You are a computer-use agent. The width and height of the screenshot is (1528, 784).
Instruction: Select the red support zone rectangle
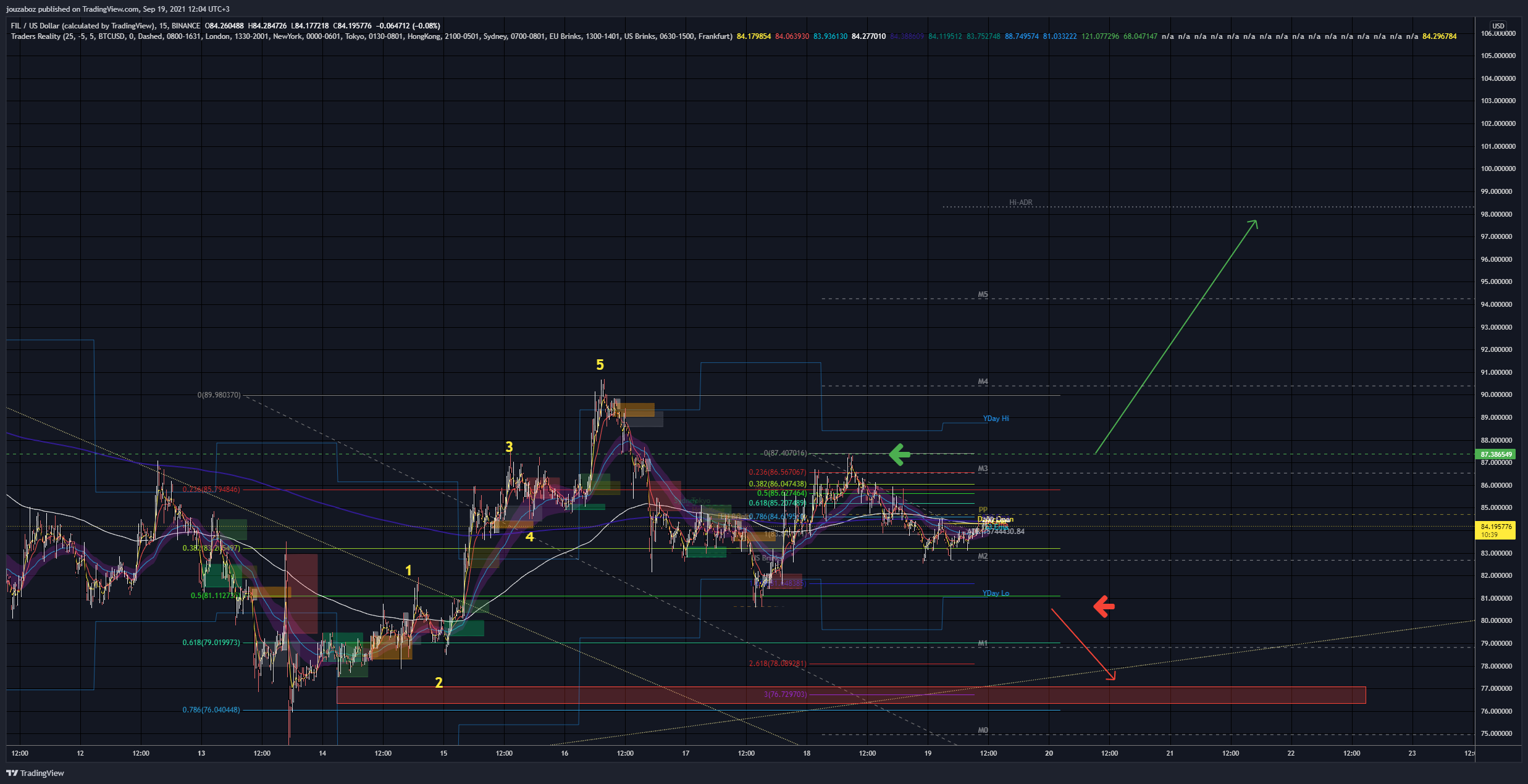click(x=851, y=695)
